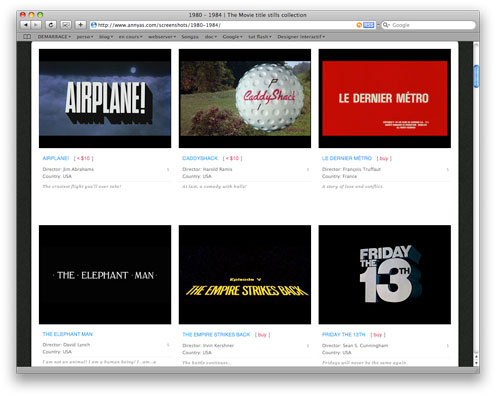Click The Empire Strikes Back title still
Viewport: 496px width, 396px height.
(245, 274)
